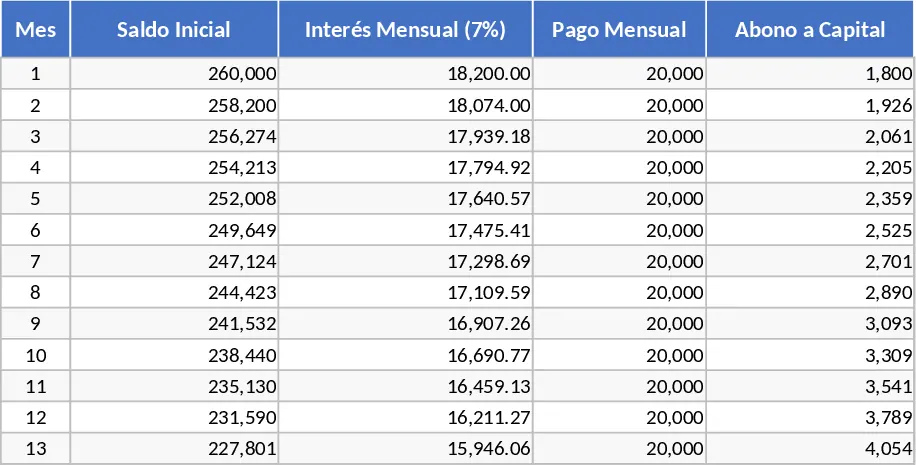Select the interest cell 18,074.00
Screen dimensions: 916x465
405,105
